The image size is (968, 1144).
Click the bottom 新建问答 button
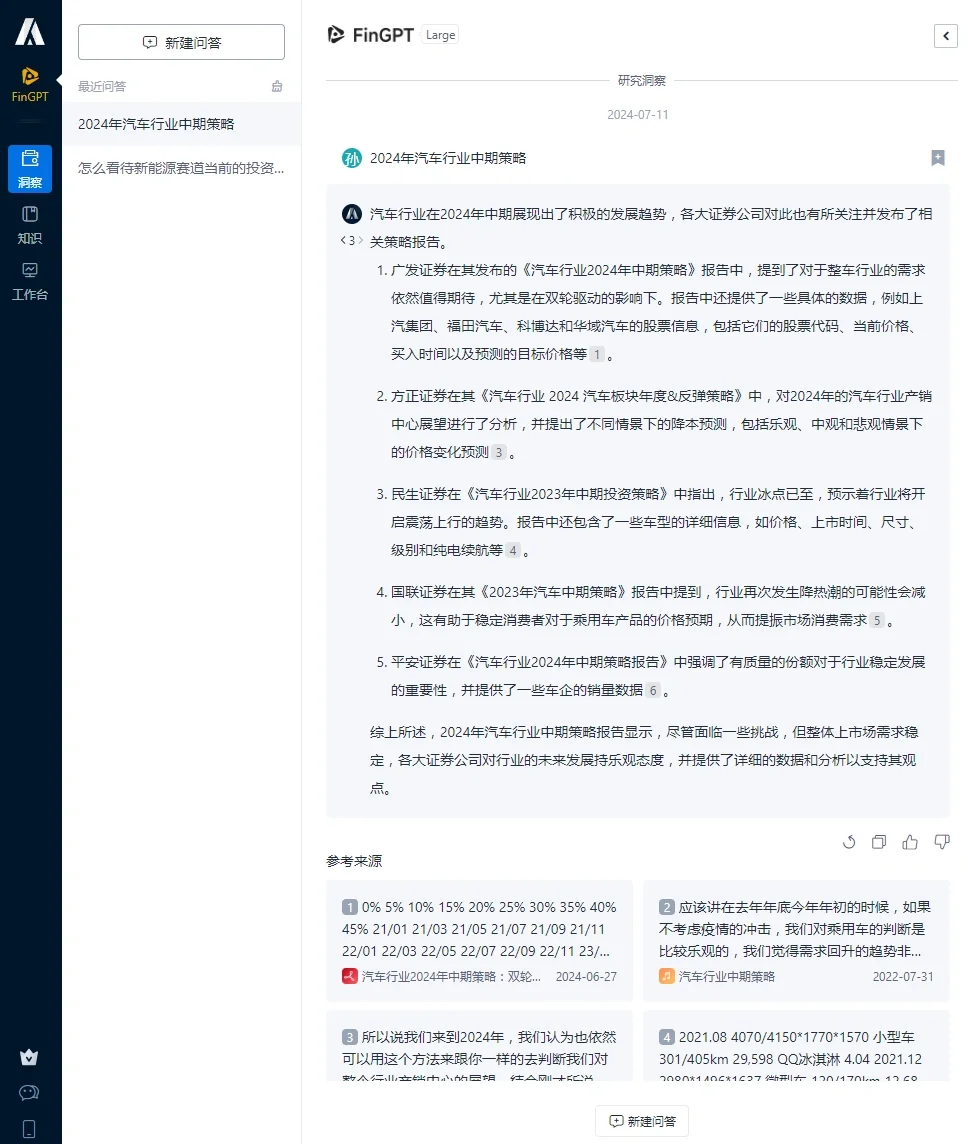point(642,1121)
